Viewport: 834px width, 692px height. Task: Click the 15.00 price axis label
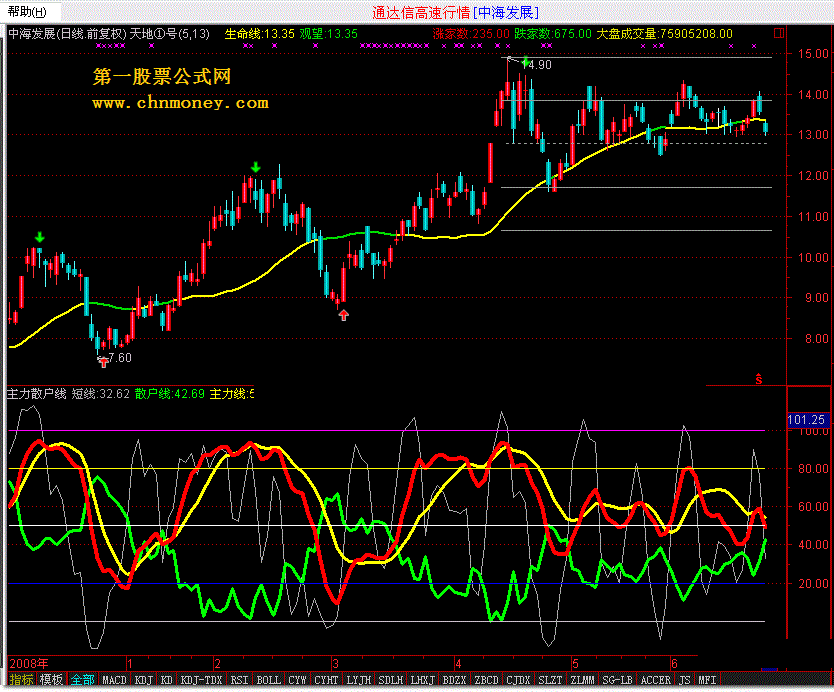pos(813,53)
